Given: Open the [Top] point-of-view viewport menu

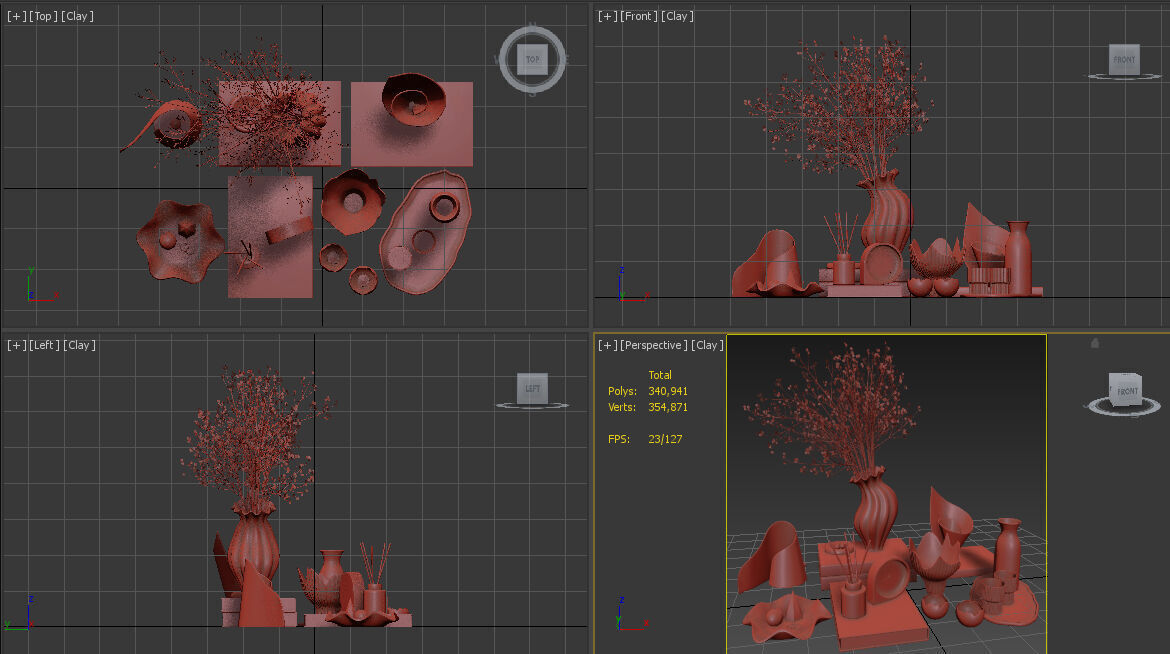Looking at the screenshot, I should point(43,16).
